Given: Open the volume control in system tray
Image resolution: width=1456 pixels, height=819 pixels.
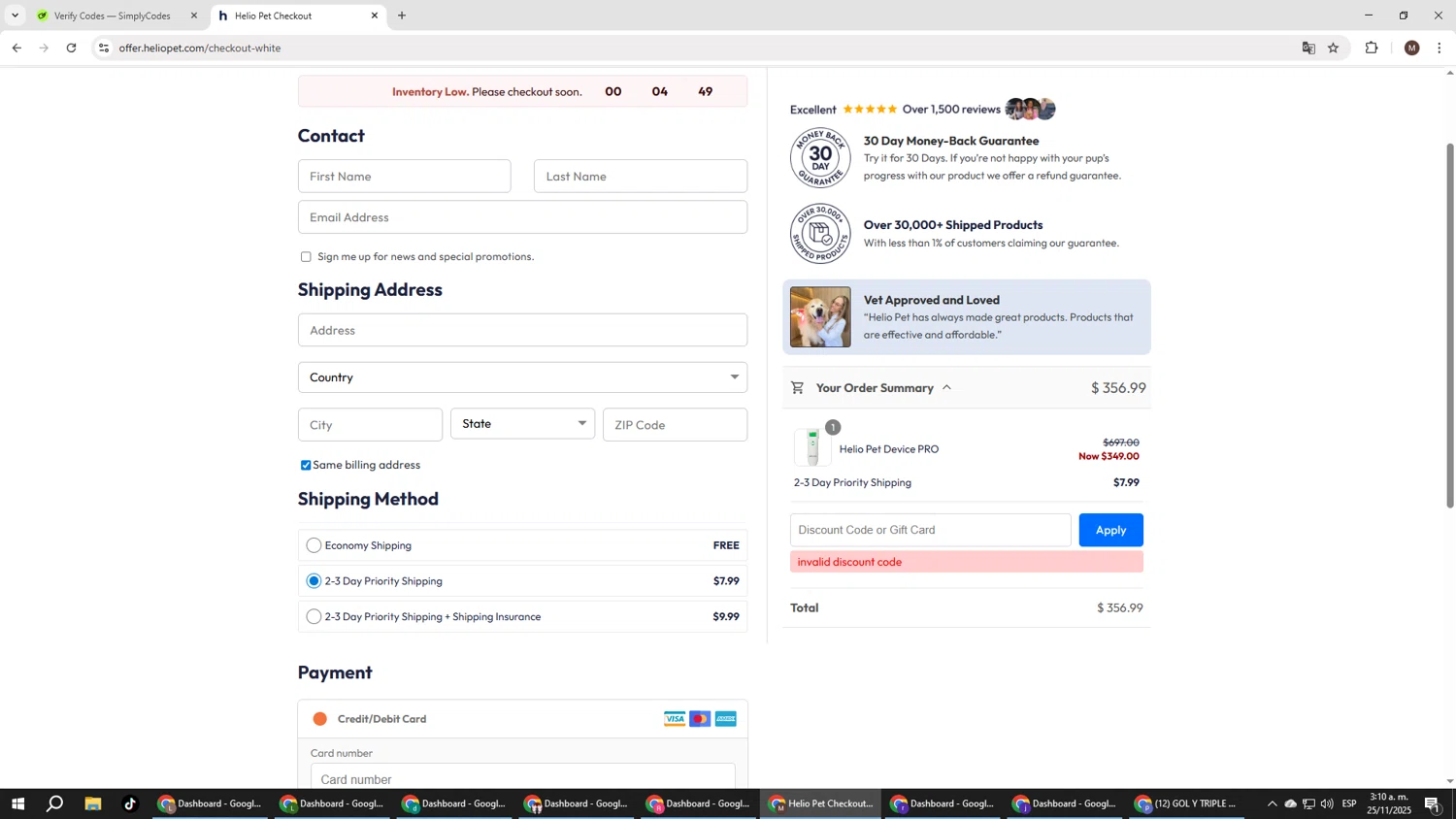Looking at the screenshot, I should [1327, 804].
